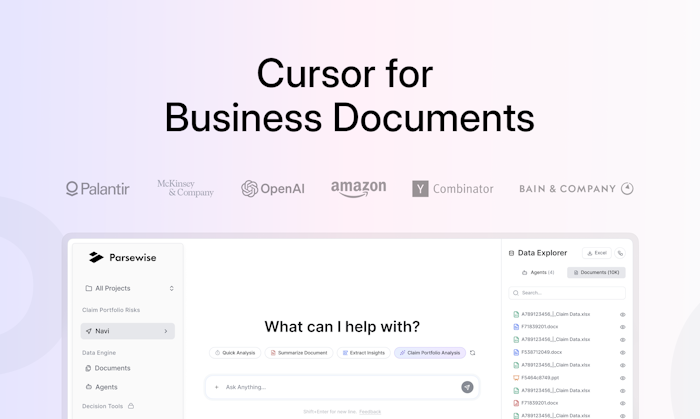Click the Parsewise logo in the sidebar
Viewport: 700px width, 419px height.
pos(122,257)
